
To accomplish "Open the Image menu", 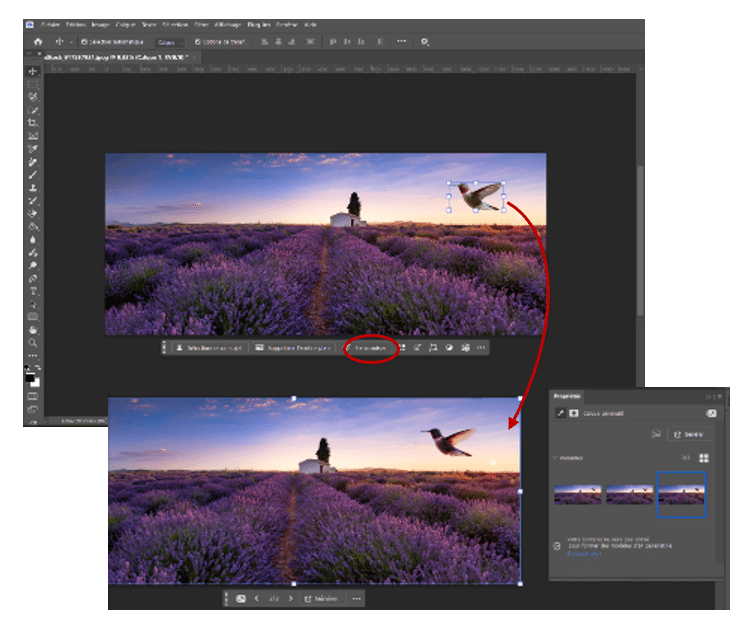I will click(x=101, y=24).
